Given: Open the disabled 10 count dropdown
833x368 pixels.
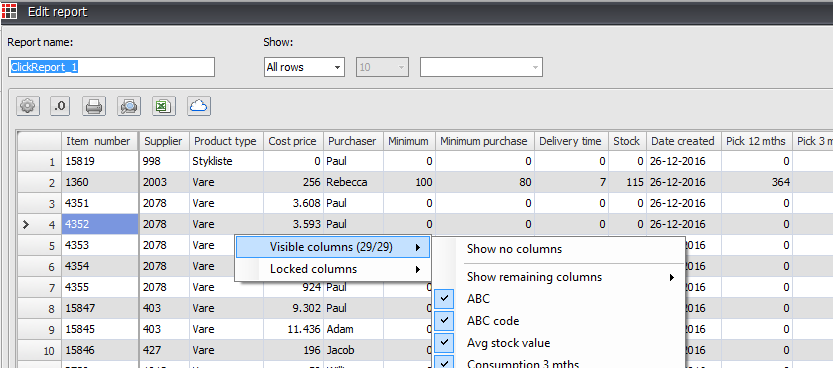Looking at the screenshot, I should click(x=382, y=67).
